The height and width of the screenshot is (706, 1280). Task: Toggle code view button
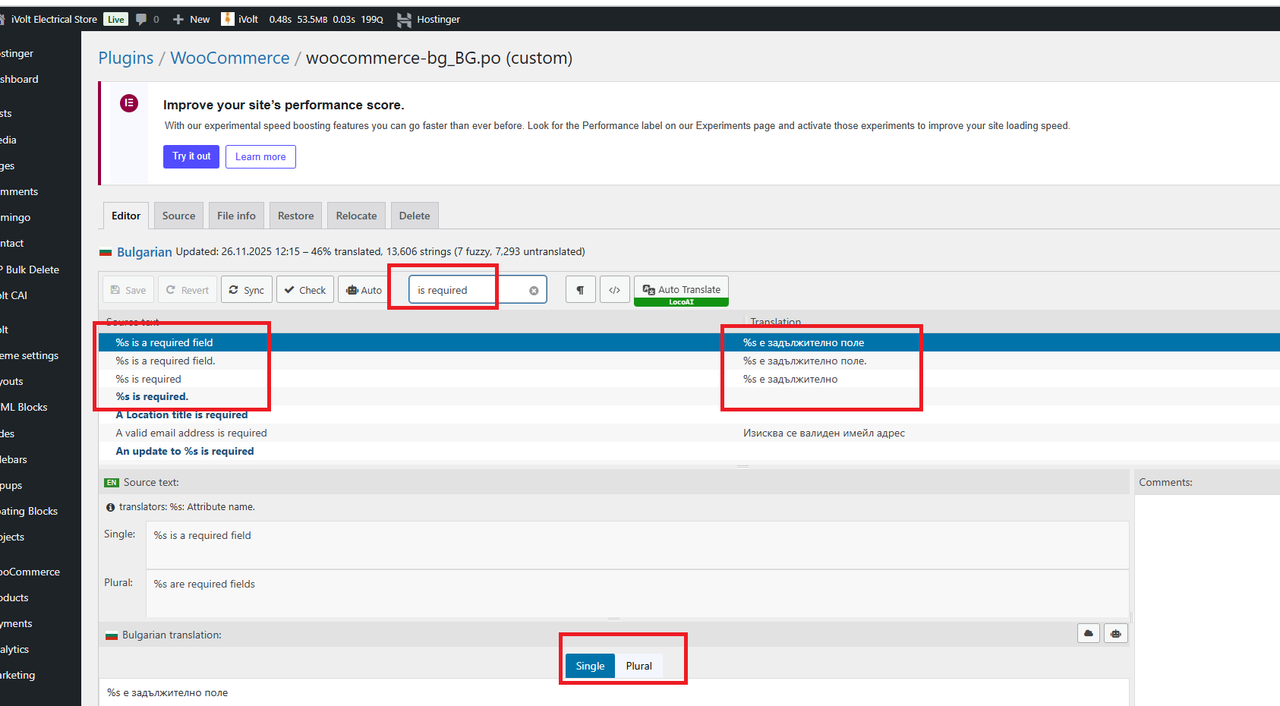(x=615, y=290)
